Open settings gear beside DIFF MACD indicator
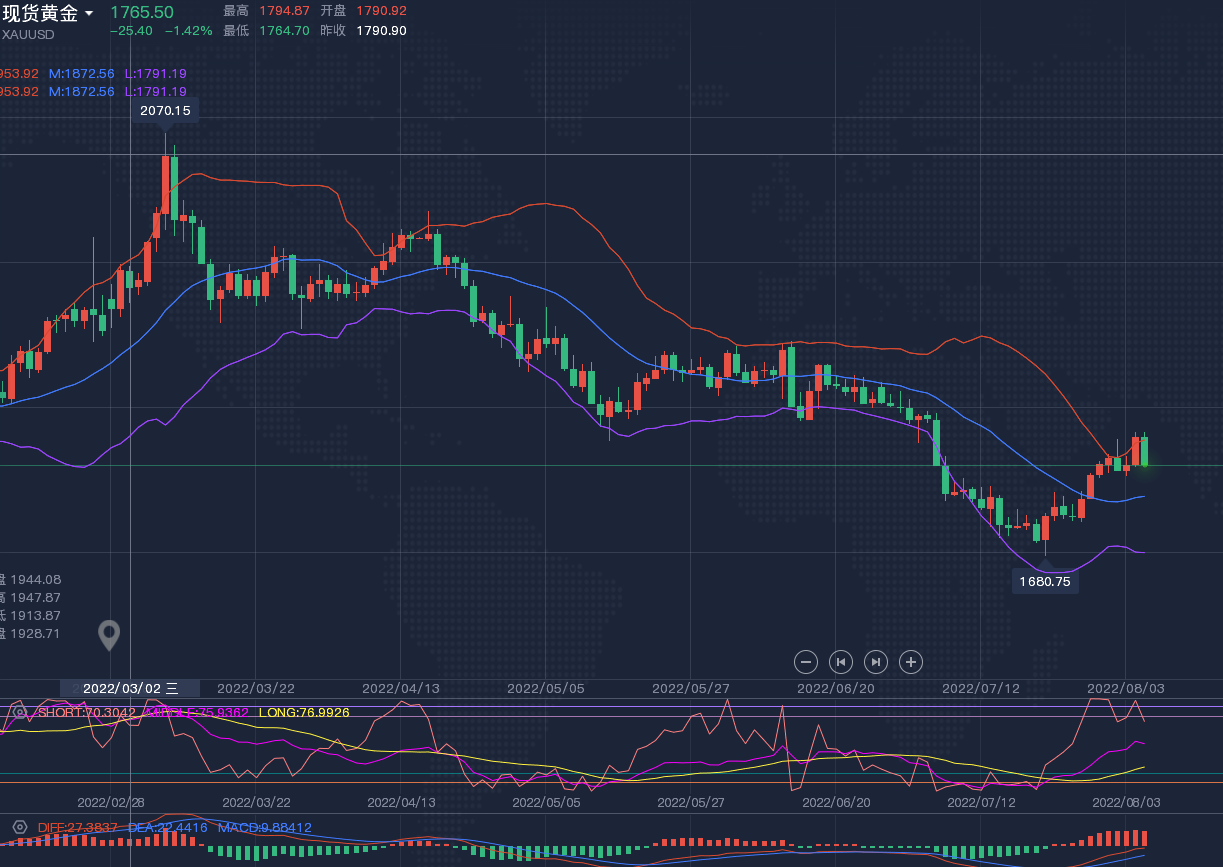Image resolution: width=1223 pixels, height=867 pixels. coord(19,827)
